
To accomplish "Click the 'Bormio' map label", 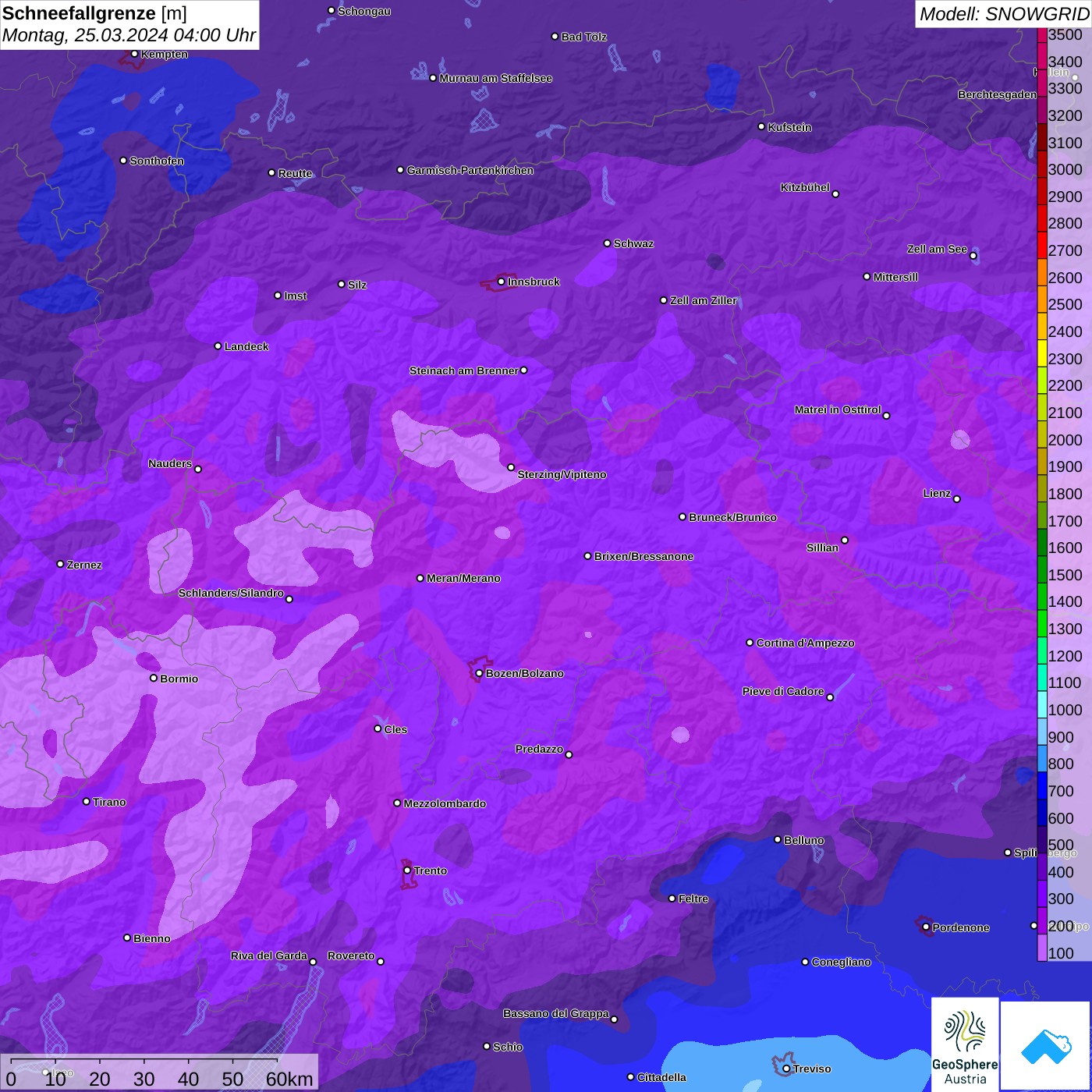I will [x=179, y=679].
